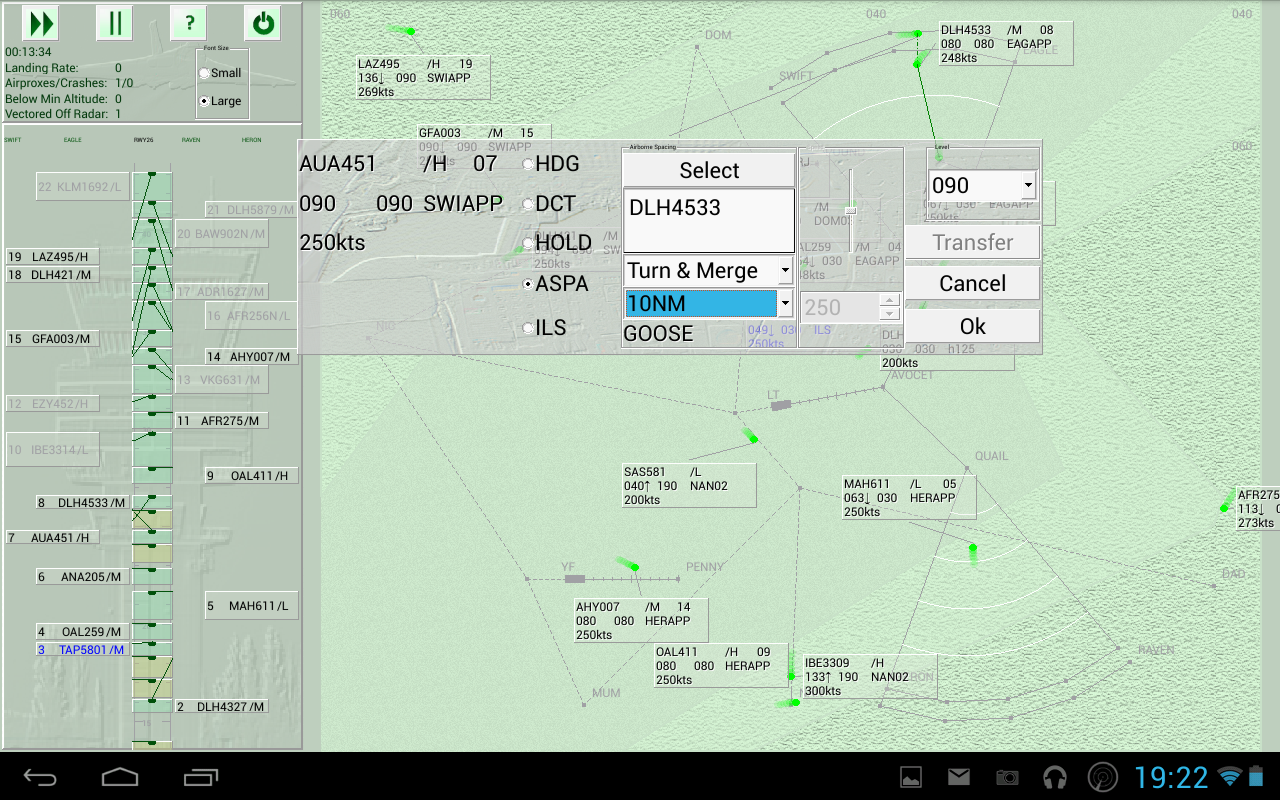Select flight strip 11 AFR275/M
1280x800 pixels.
[221, 421]
